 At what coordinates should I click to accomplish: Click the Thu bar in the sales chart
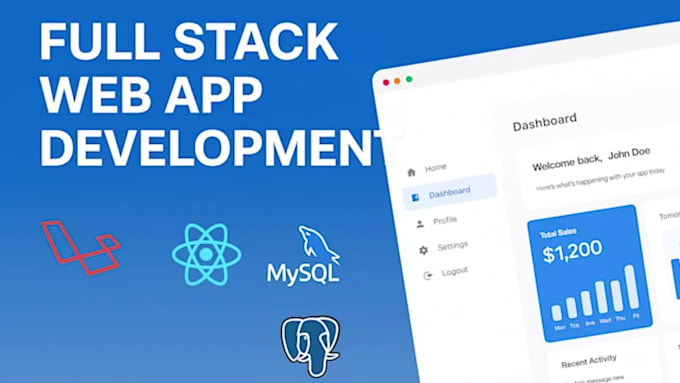tap(617, 296)
